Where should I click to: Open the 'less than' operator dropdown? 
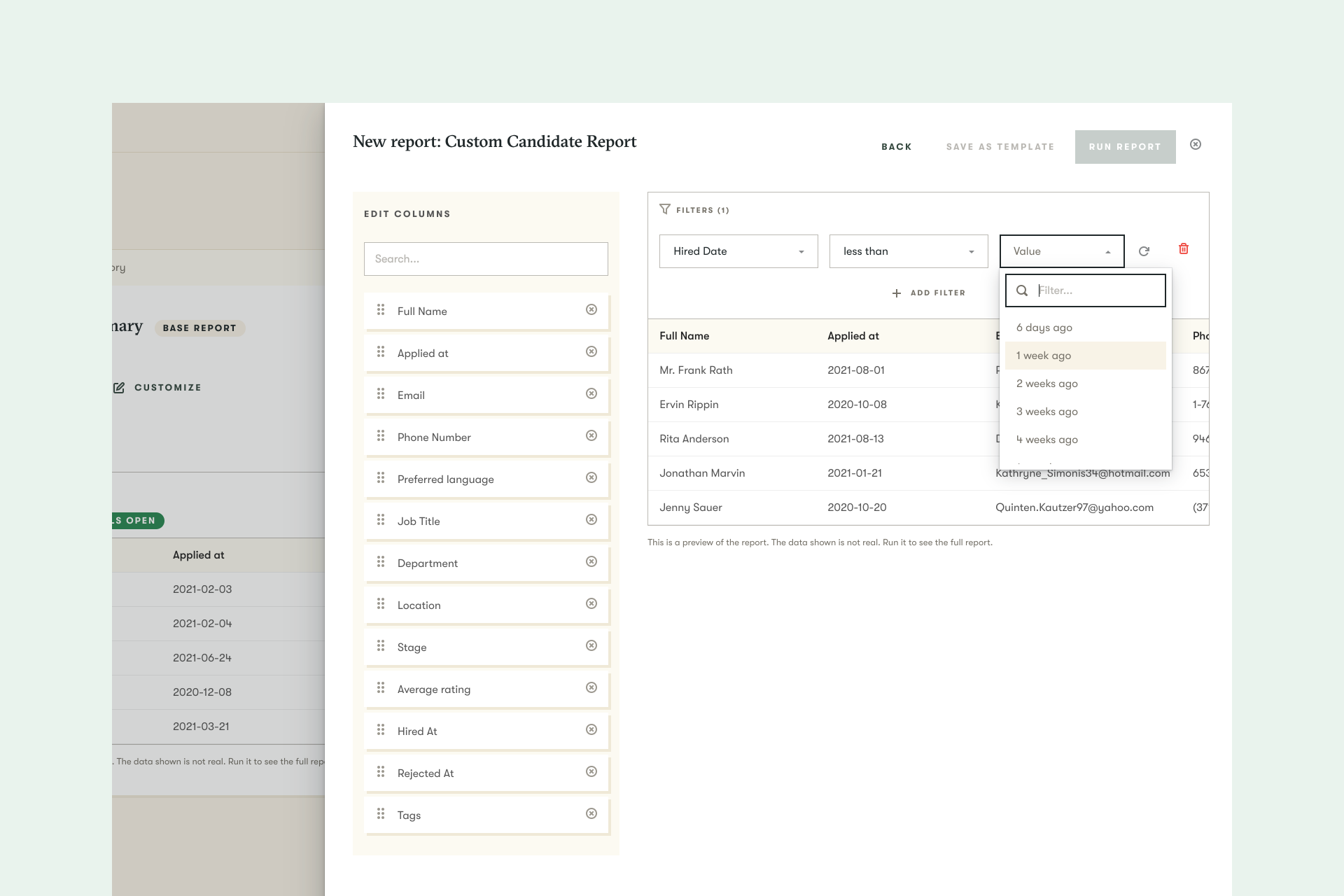pos(908,251)
